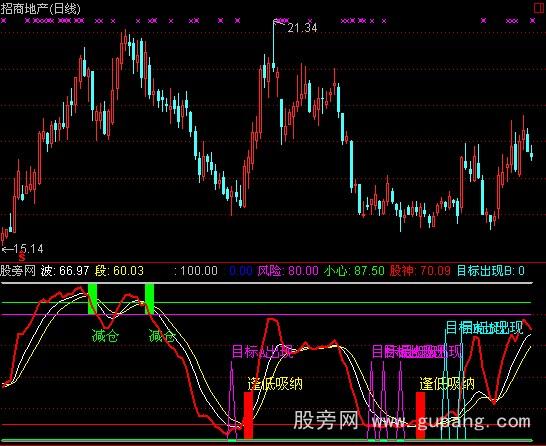Click the 股神: 70.09 indicator value
Viewport: 546px width, 446px height.
(420, 270)
